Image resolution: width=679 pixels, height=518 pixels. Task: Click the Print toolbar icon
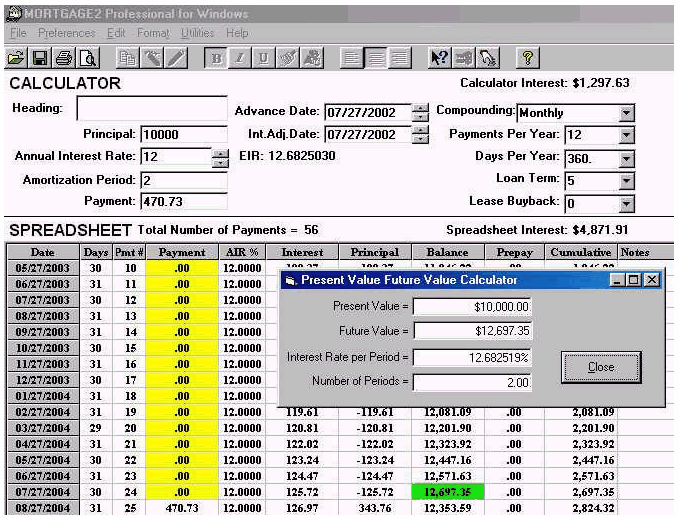pos(64,58)
